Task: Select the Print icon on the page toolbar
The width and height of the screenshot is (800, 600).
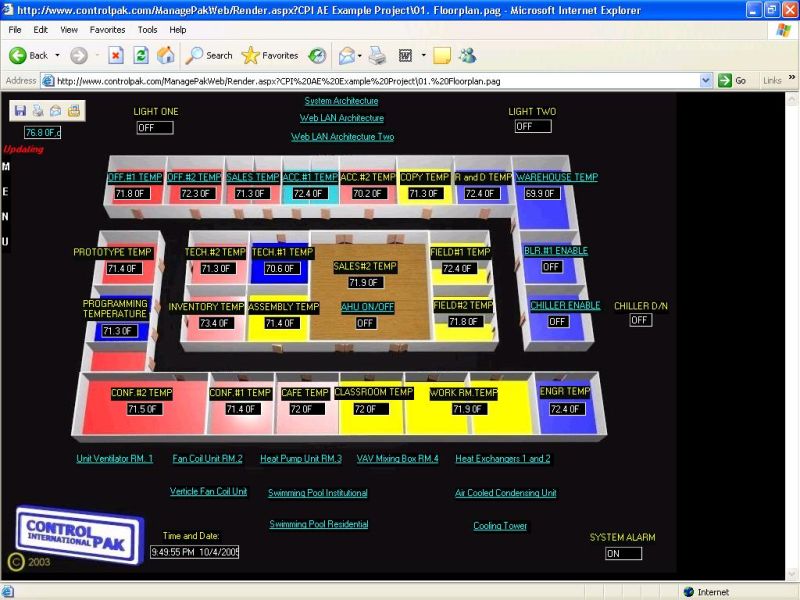Action: [37, 110]
